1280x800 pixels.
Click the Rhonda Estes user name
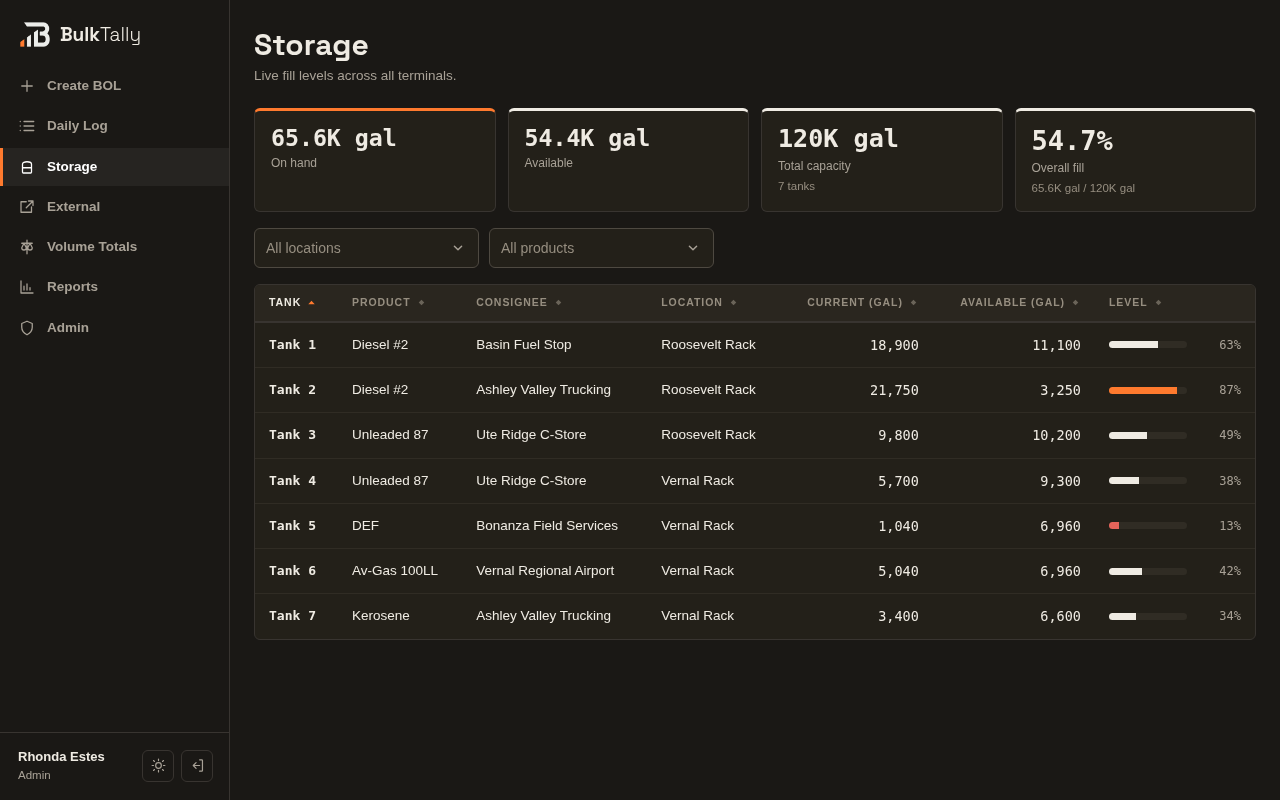(x=61, y=757)
